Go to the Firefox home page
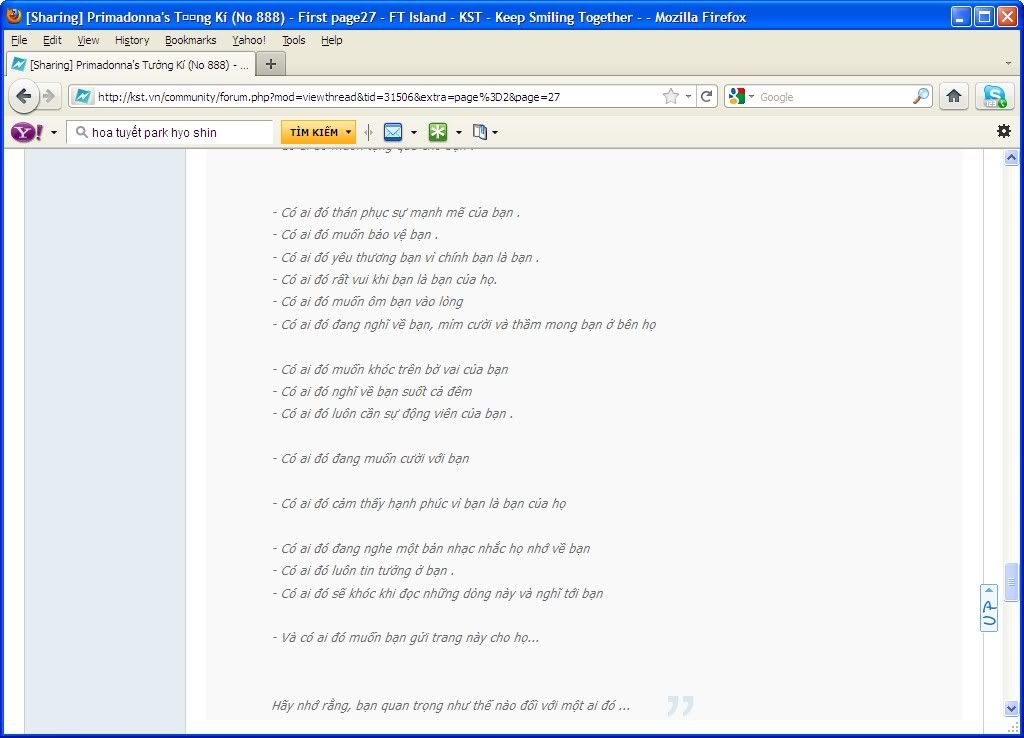This screenshot has height=738, width=1024. tap(954, 97)
